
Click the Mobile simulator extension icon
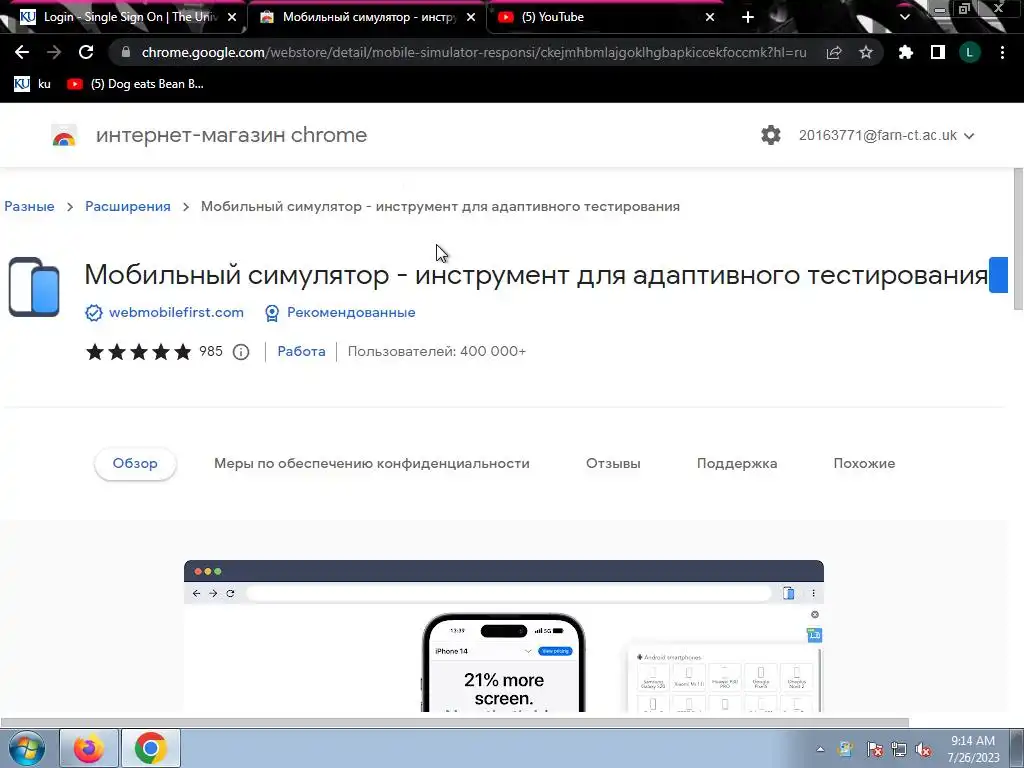tap(34, 287)
